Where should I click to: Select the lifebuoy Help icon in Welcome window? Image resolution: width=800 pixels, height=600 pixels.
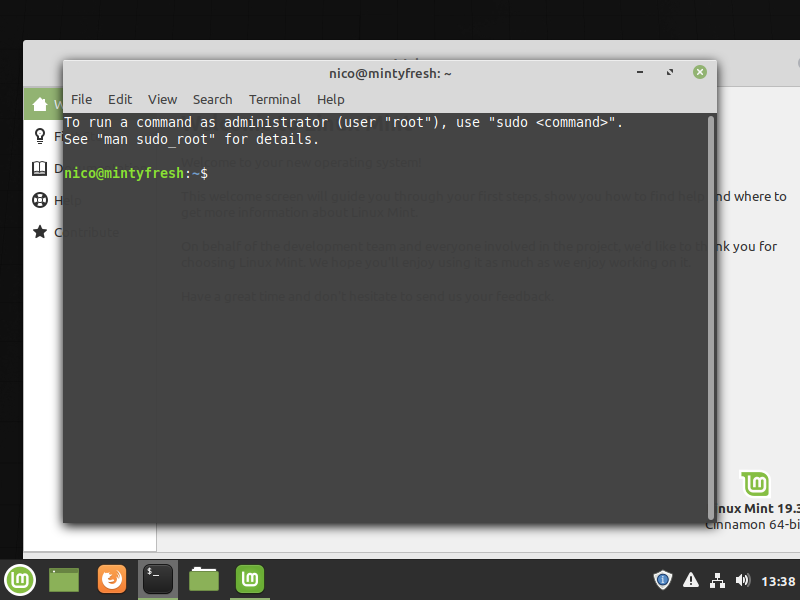tap(40, 200)
